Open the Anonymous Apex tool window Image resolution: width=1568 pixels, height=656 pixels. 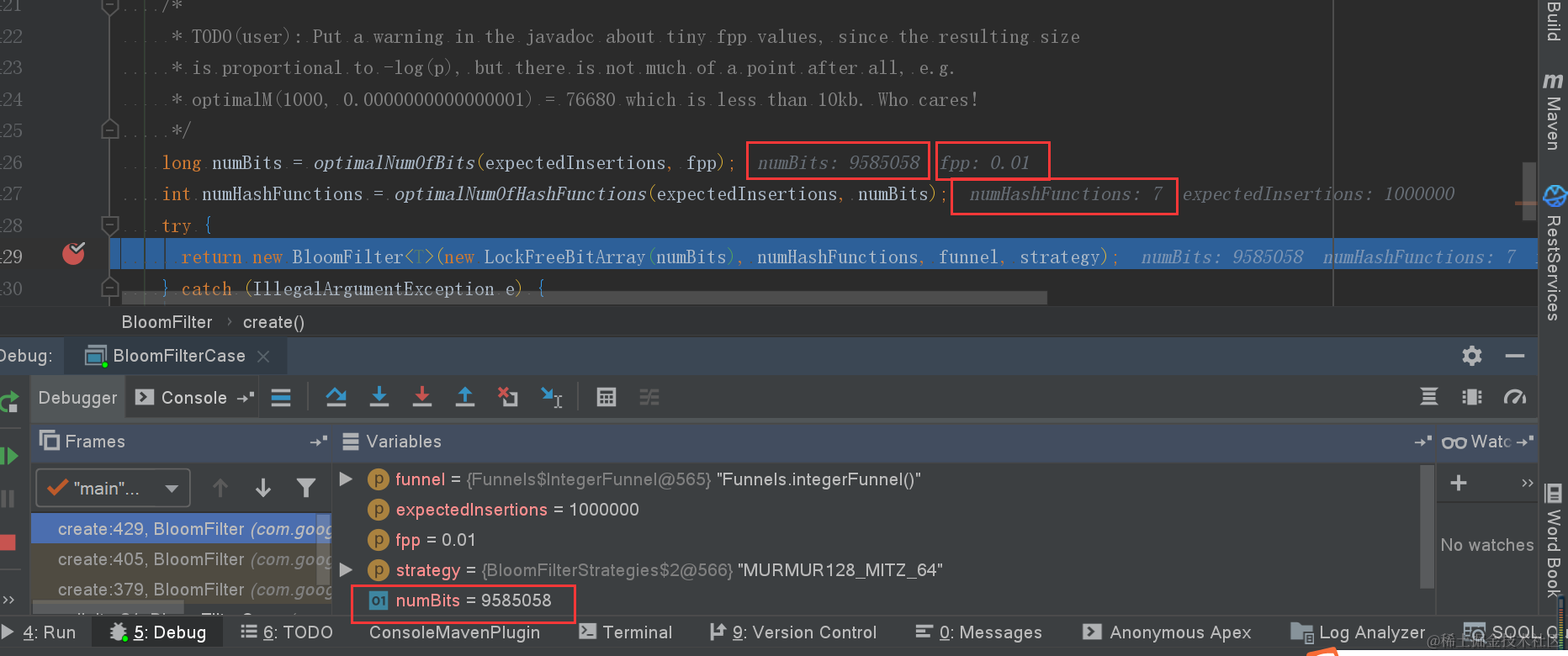pyautogui.click(x=1168, y=632)
